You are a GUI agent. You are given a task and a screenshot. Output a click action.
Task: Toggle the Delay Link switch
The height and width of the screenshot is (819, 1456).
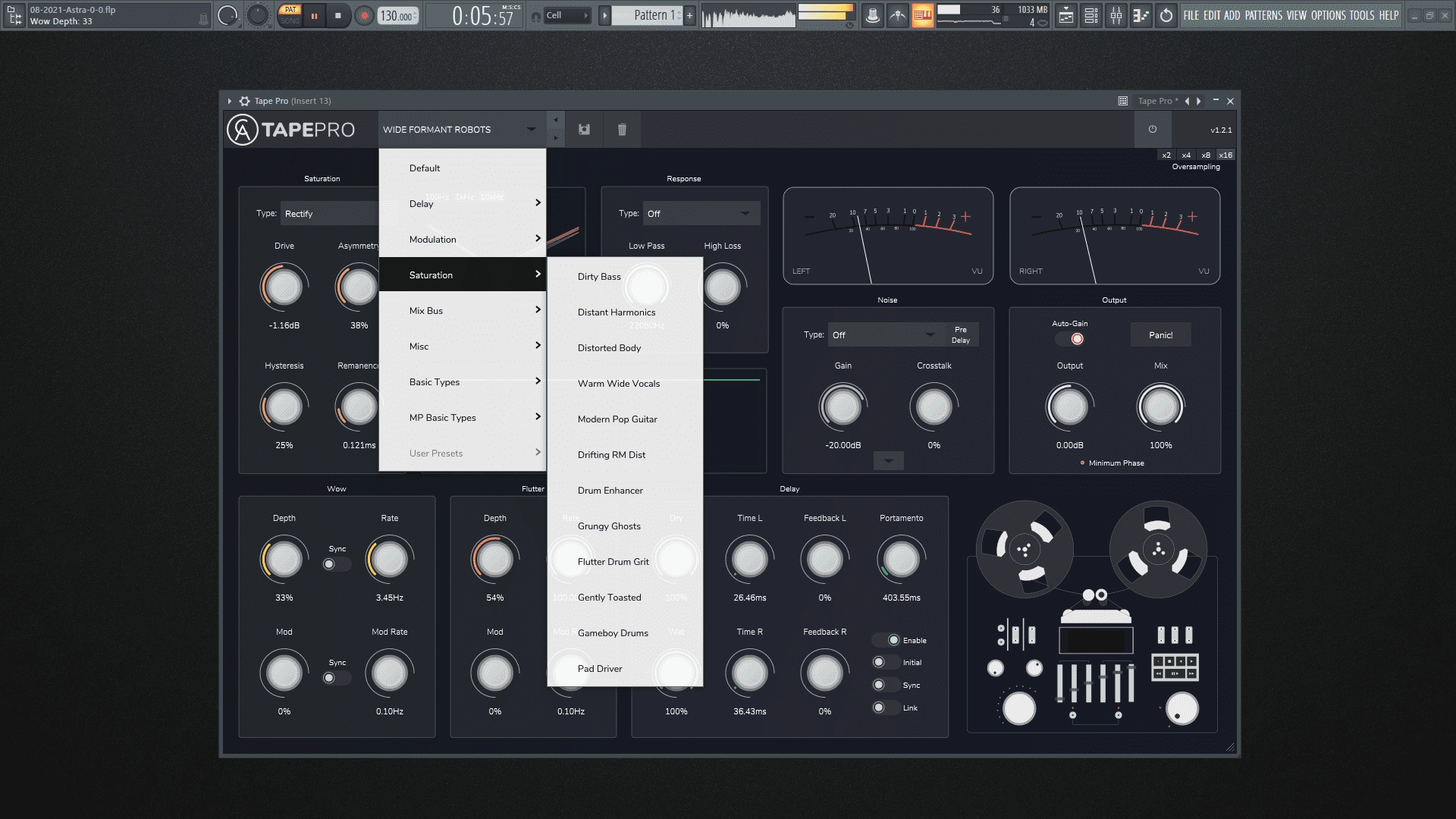(886, 708)
